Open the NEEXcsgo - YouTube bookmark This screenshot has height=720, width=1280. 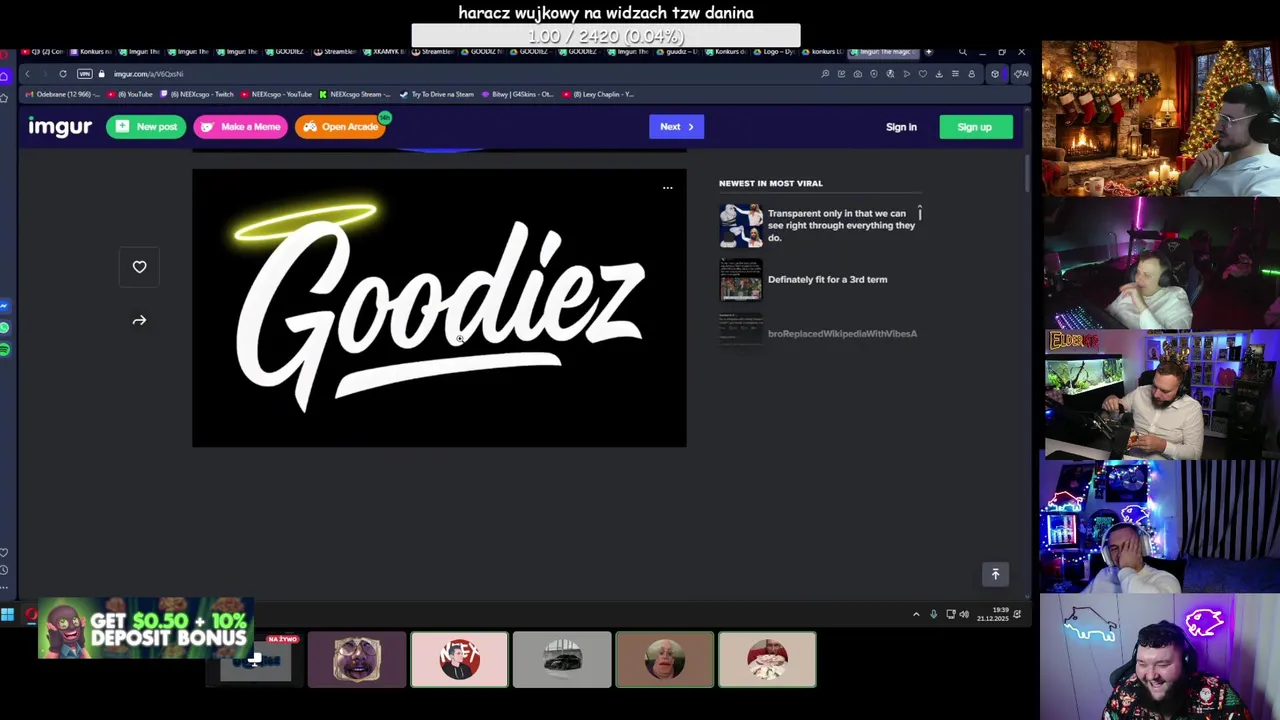click(277, 94)
